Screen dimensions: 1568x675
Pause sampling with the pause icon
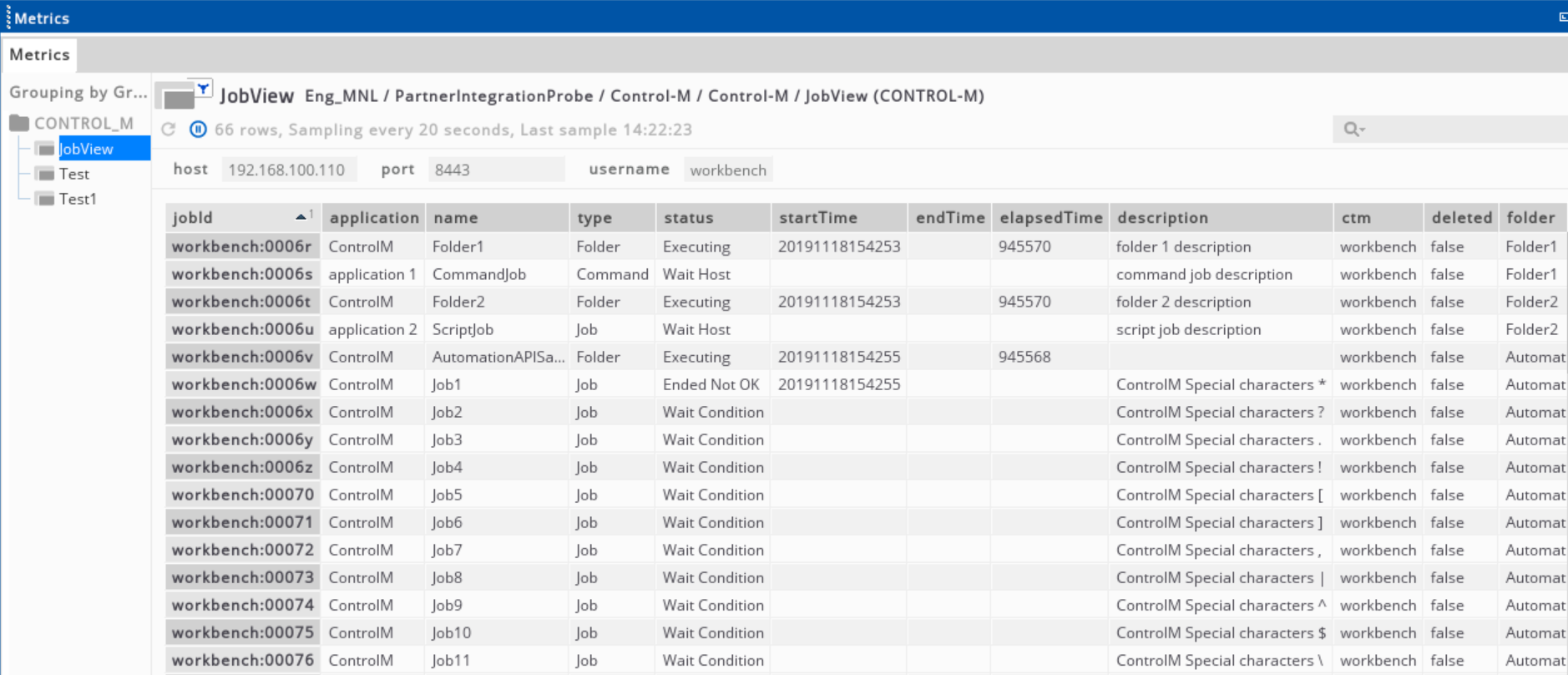coord(198,129)
